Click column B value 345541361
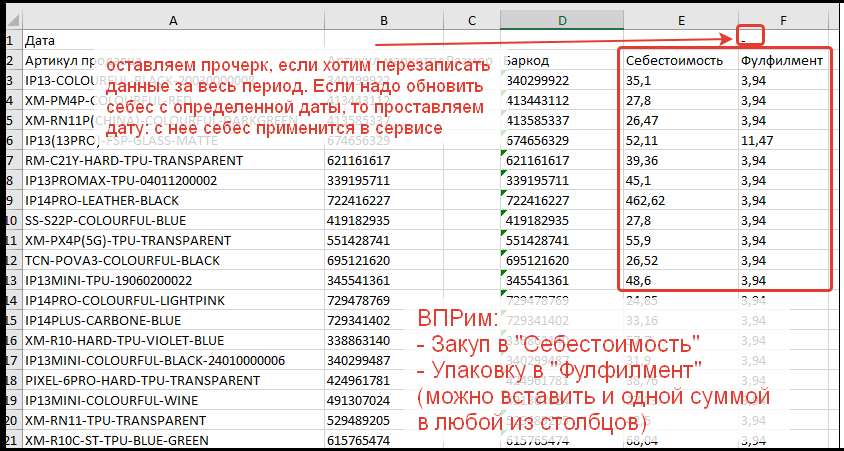 (384, 280)
